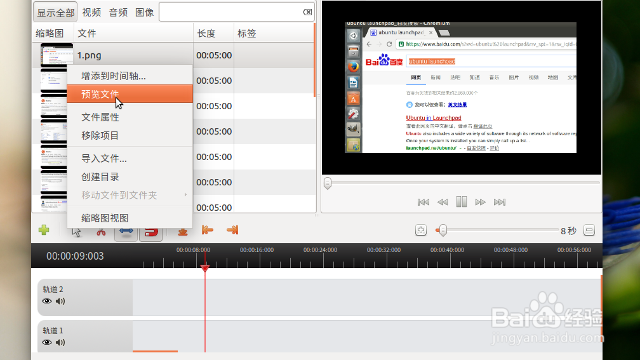This screenshot has height=360, width=640.
Task: Click the file list vertical scrollbar
Action: coord(315,60)
